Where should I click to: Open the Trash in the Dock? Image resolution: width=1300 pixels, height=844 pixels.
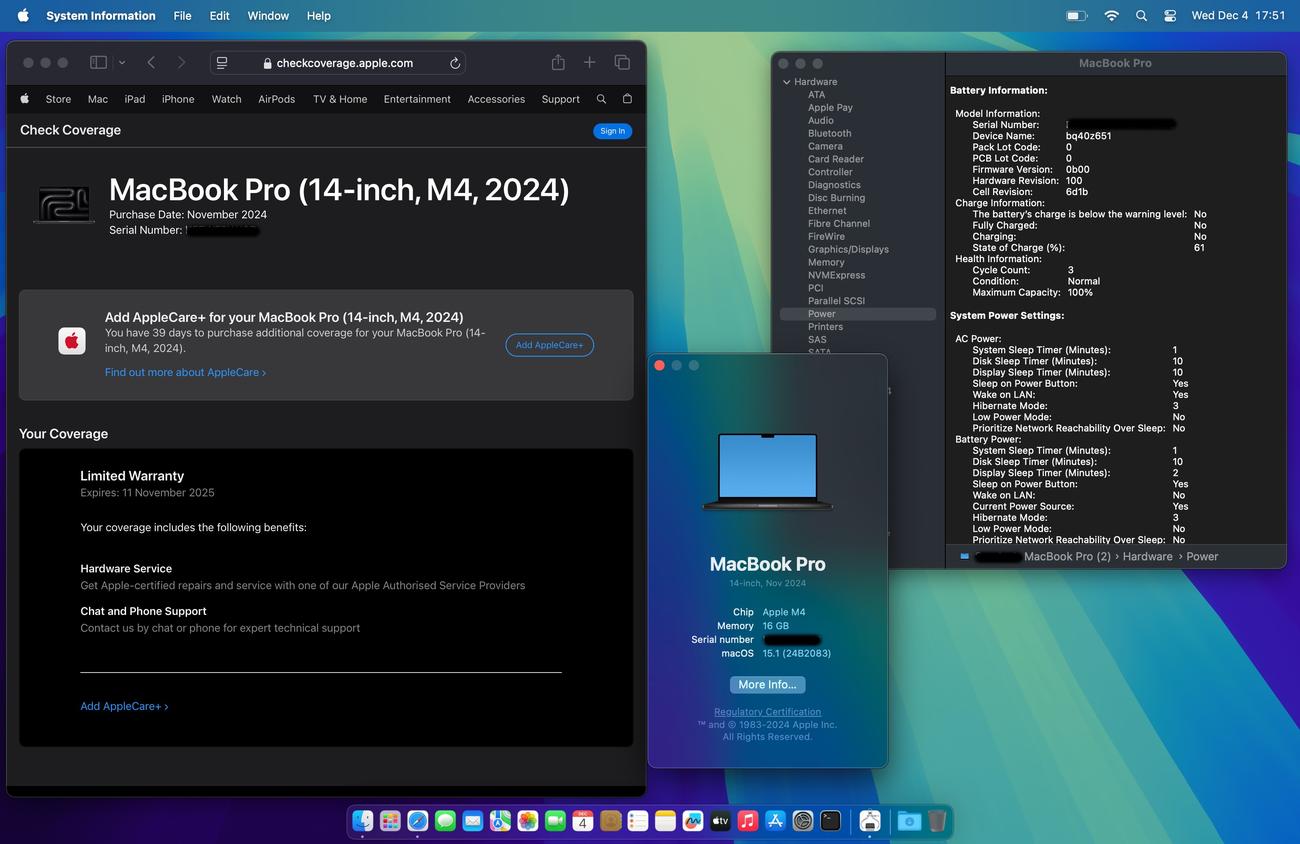[x=937, y=821]
